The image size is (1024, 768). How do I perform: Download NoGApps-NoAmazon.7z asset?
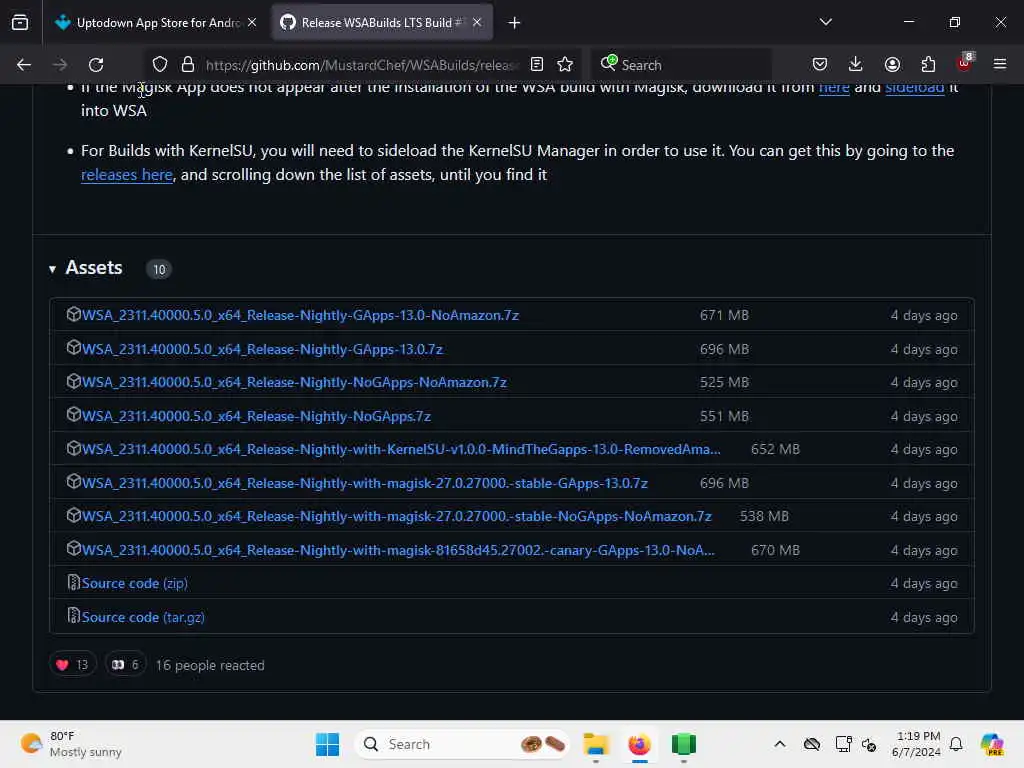tap(294, 383)
